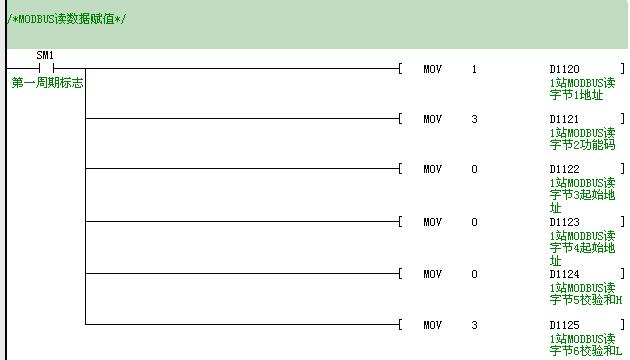630x360 pixels.
Task: Select source value 3 for D1125
Action: 474,325
